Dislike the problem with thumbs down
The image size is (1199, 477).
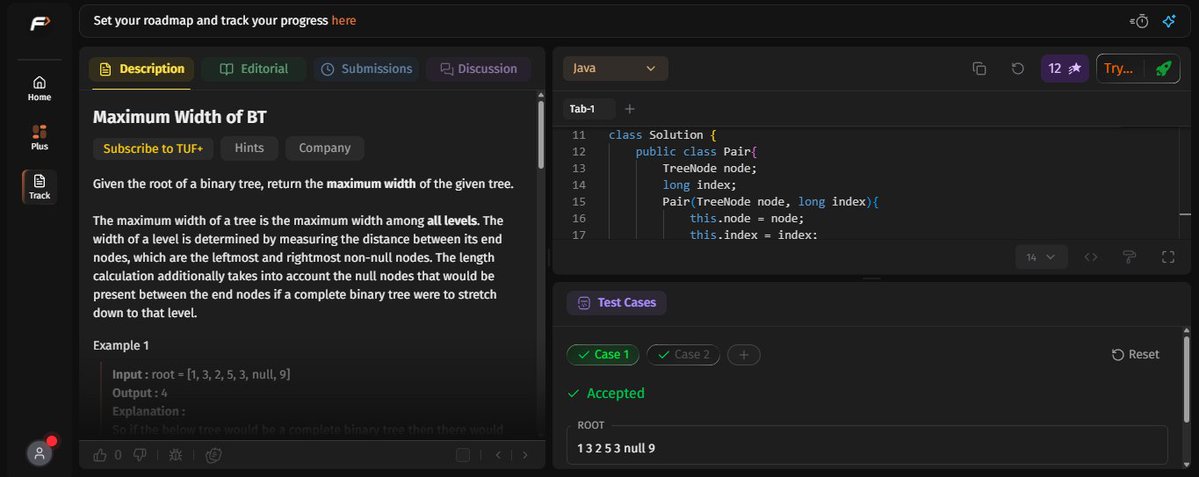140,455
